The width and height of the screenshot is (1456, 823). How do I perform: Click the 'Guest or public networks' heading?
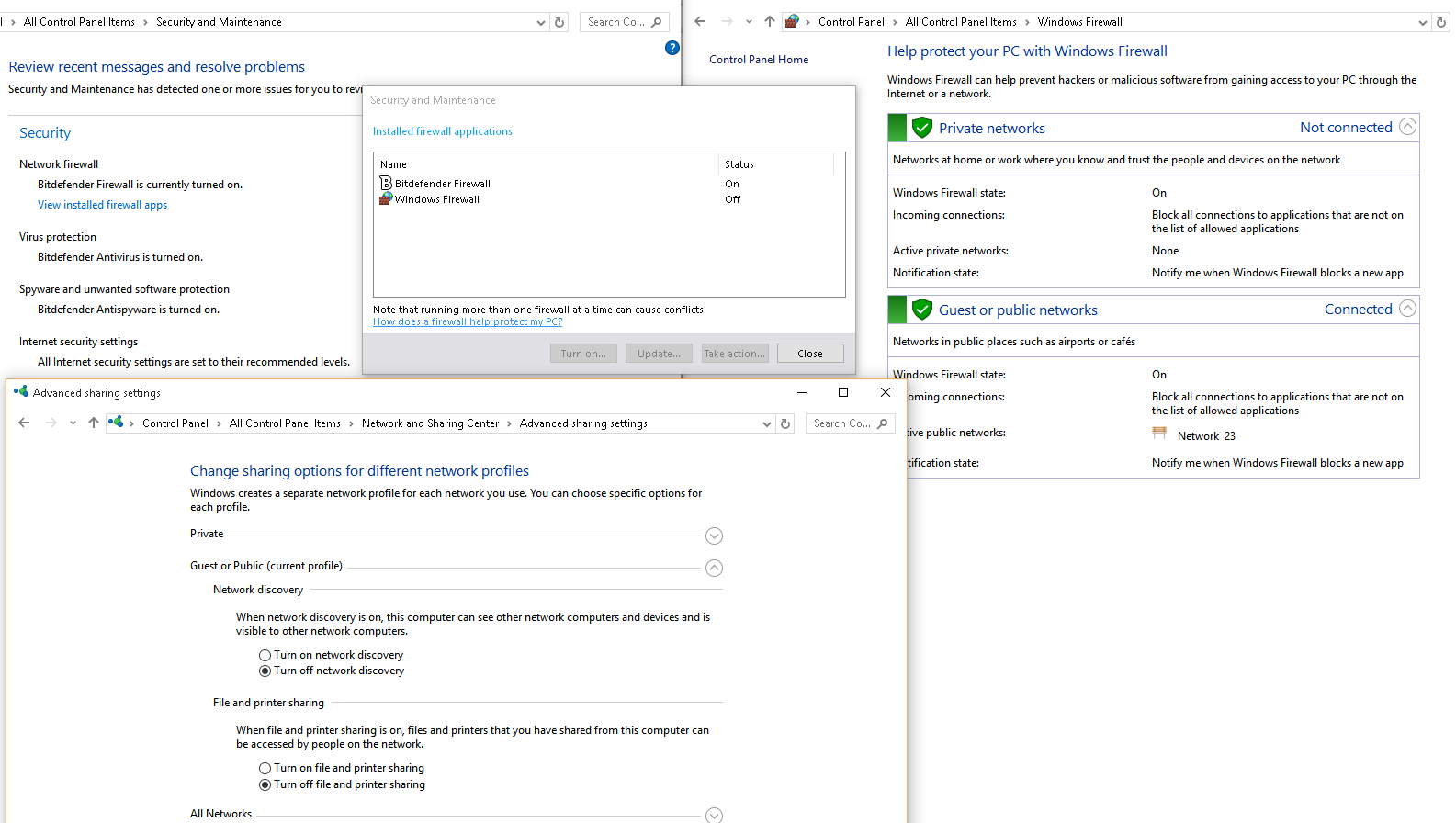(1018, 310)
